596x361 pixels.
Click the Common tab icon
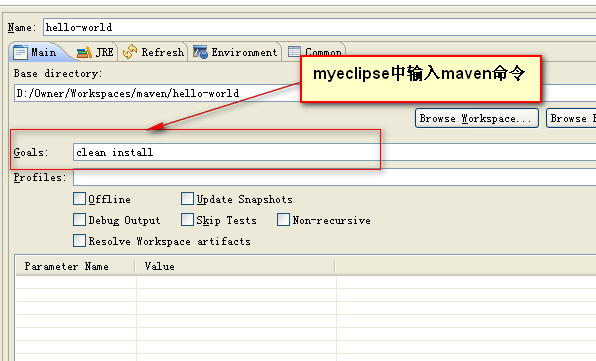point(294,51)
